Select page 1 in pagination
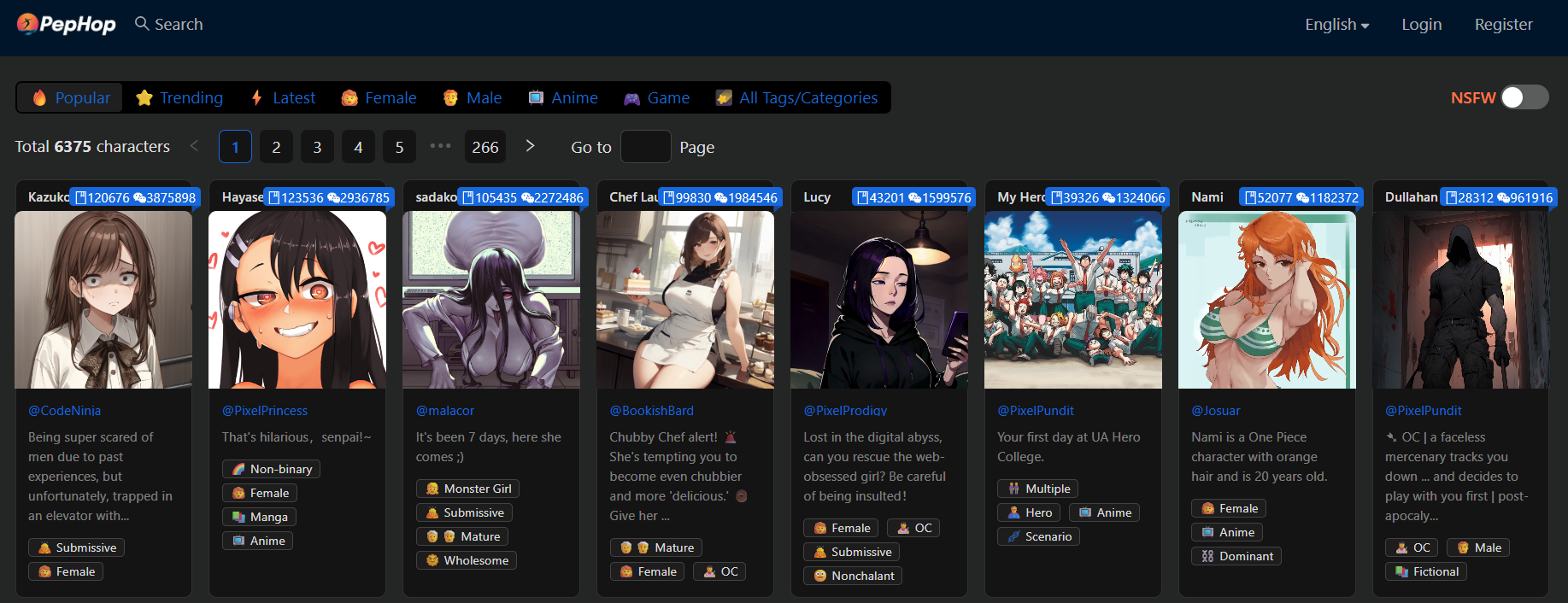Screen dimensions: 1568x603 [235, 147]
